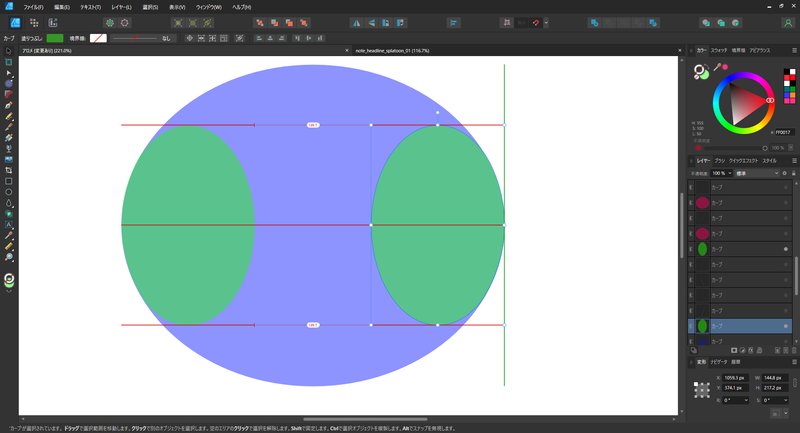Click the stroke width line control
Viewport: 800px width, 433px height.
coord(135,38)
